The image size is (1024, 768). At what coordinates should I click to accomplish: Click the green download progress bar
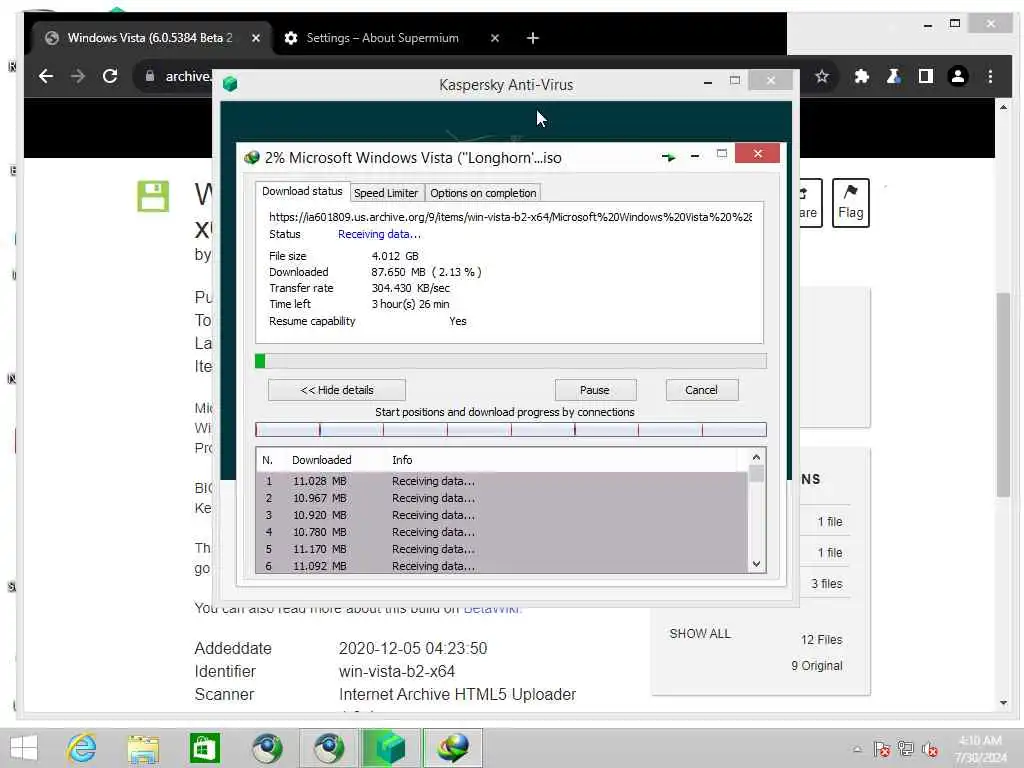point(511,361)
